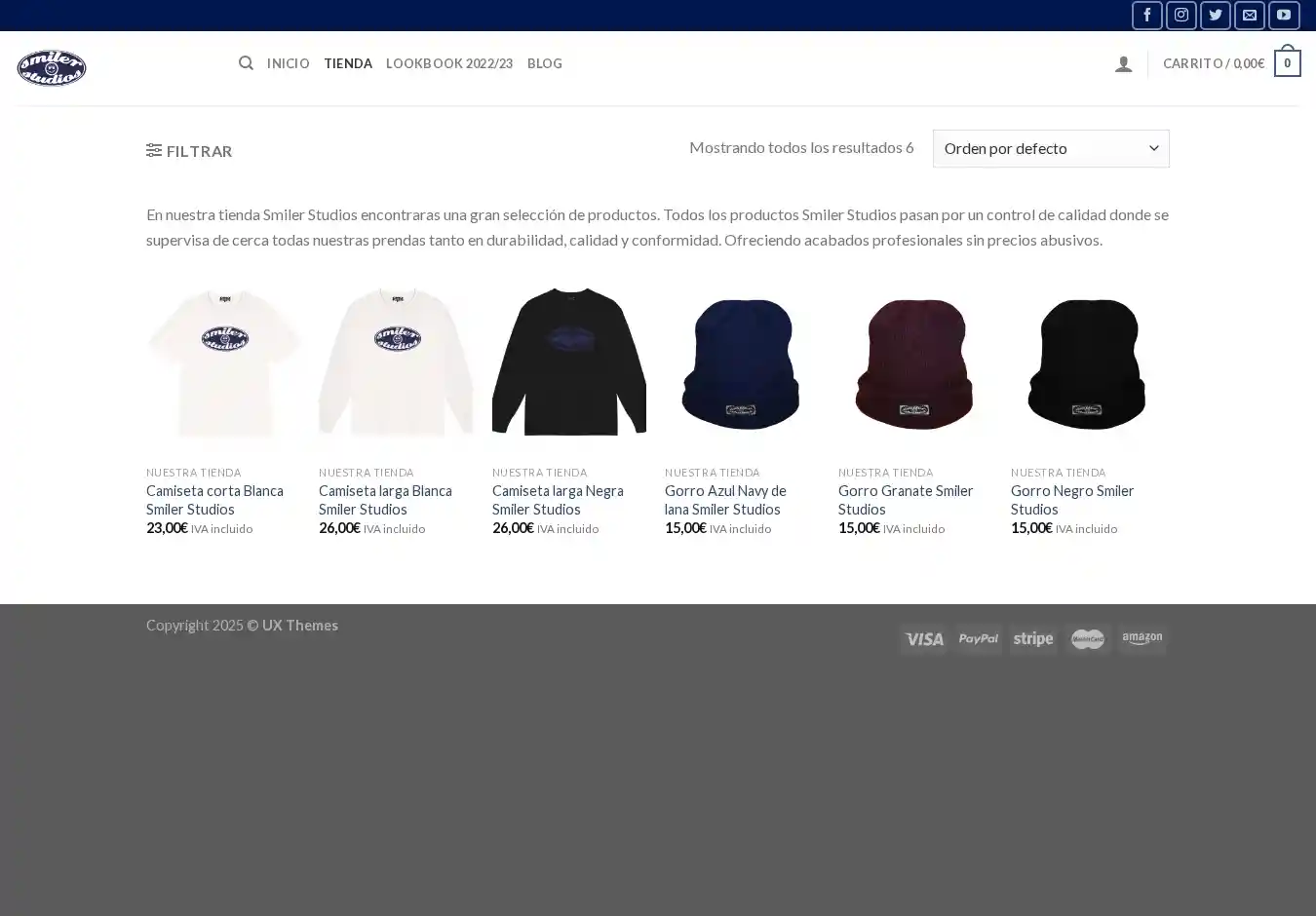Click the Smiler Studios logo

(52, 67)
